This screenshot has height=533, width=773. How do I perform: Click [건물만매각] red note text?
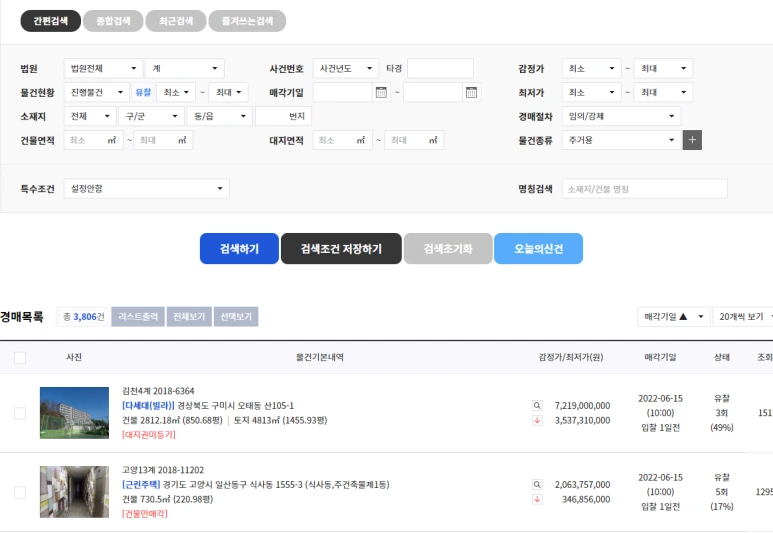click(144, 513)
